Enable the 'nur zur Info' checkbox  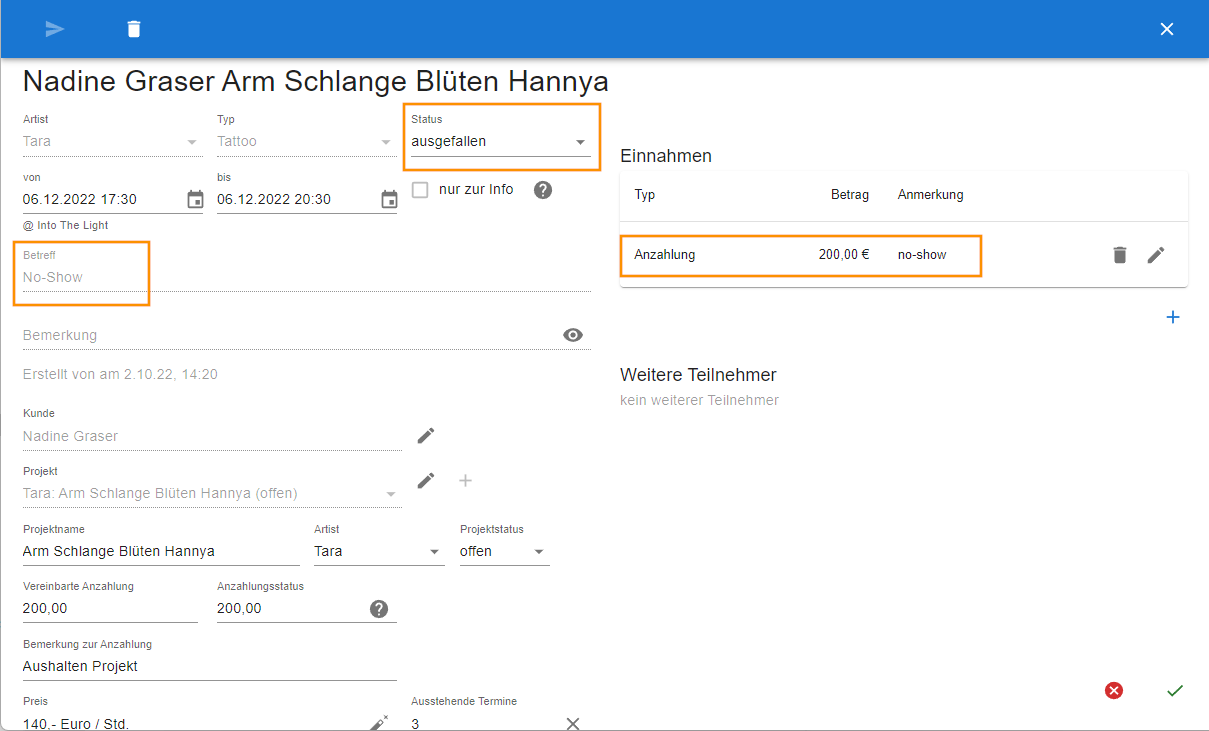420,190
